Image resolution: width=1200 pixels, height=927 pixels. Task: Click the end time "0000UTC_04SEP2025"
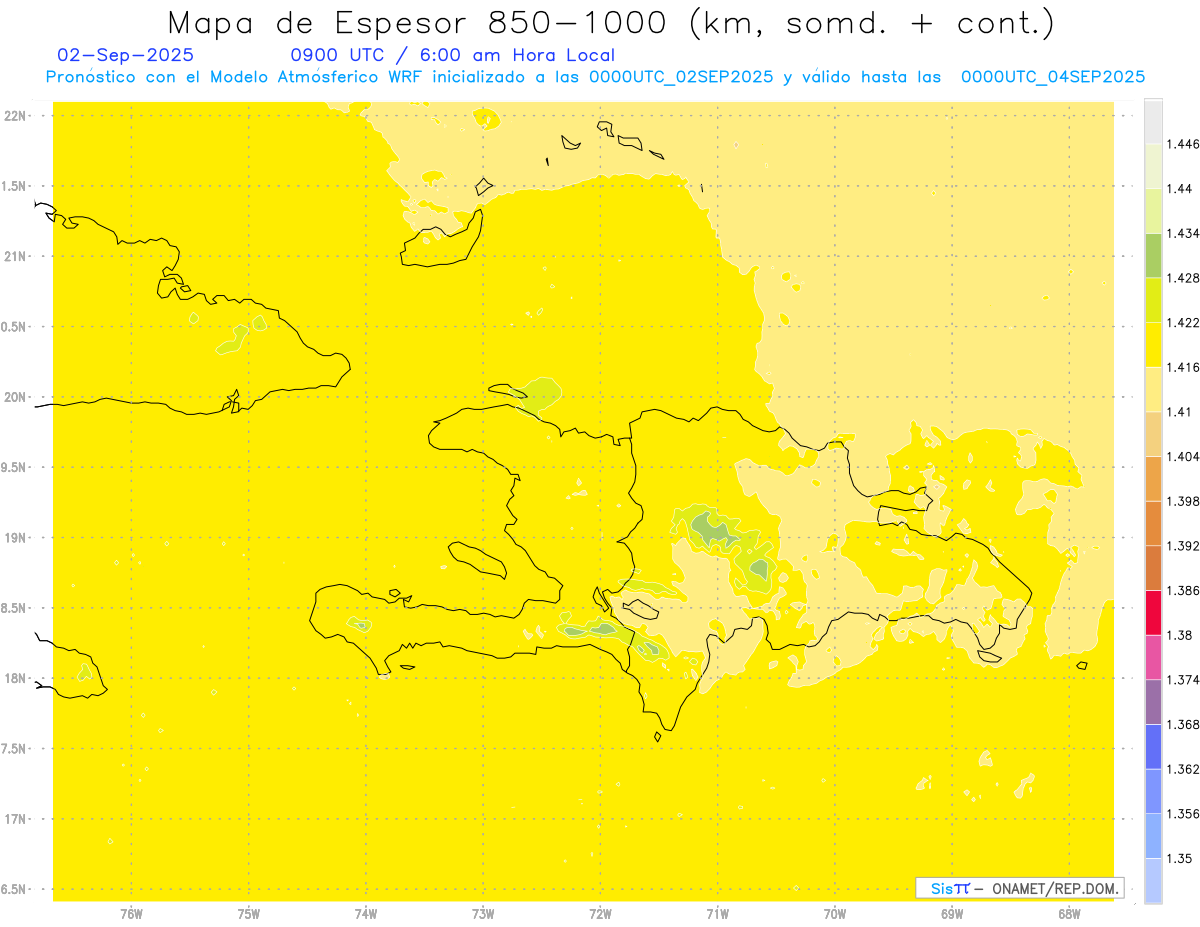click(1053, 77)
